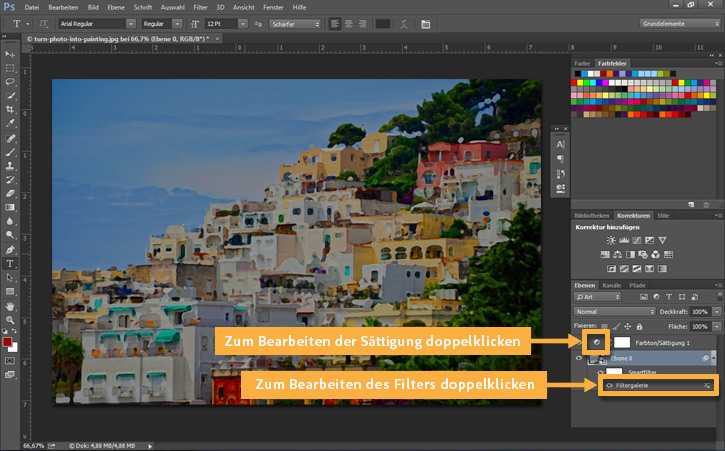Screen dimensions: 725x451
Task: Toggle filter for pixel layers
Action: click(644, 297)
